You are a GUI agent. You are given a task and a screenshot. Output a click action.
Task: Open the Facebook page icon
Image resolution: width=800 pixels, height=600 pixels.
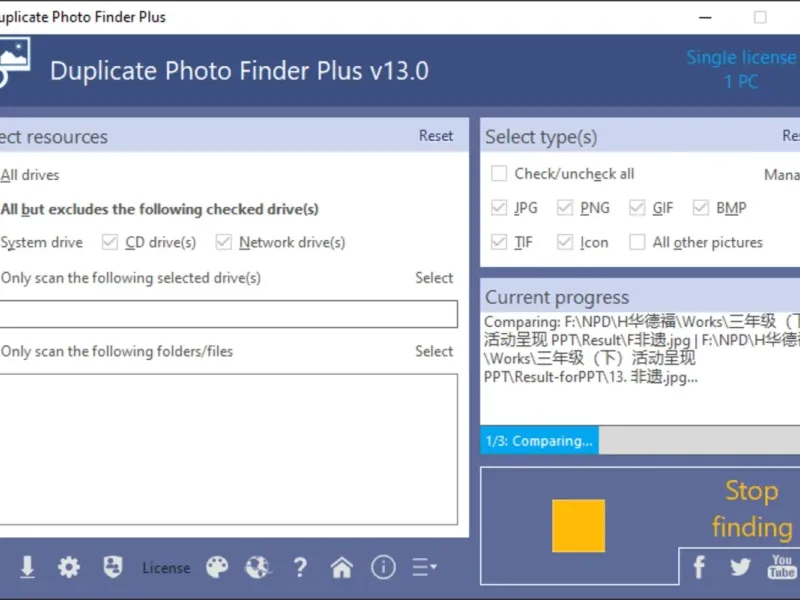(699, 567)
